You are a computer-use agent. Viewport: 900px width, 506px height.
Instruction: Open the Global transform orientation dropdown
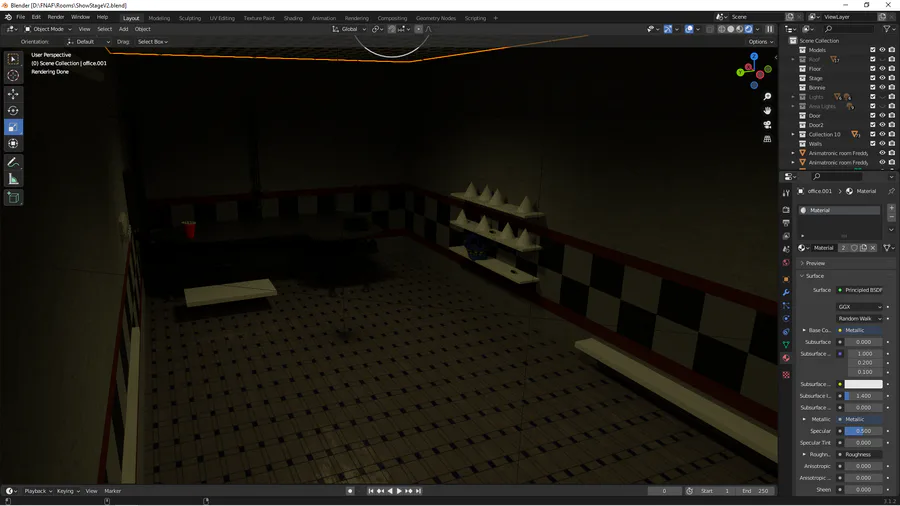349,29
